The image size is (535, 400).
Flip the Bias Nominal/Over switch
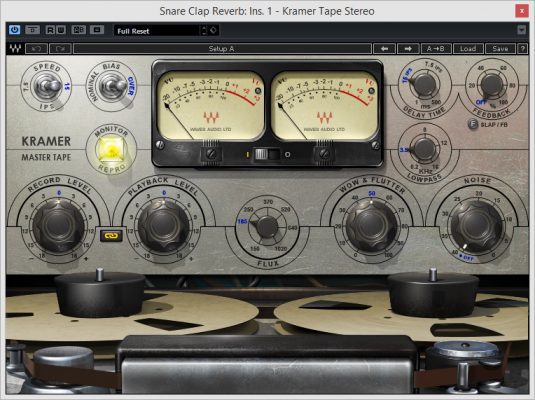pos(112,85)
